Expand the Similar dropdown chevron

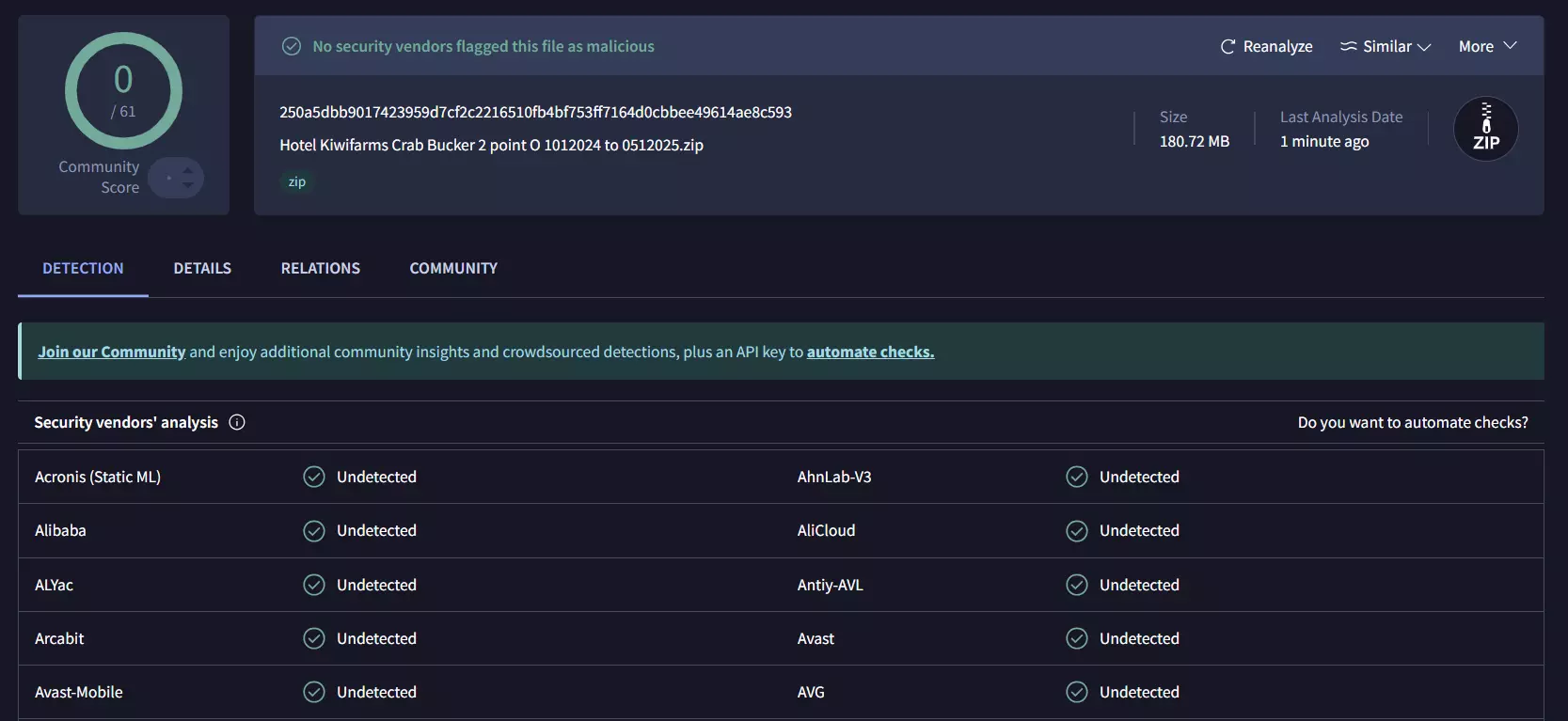click(x=1424, y=47)
